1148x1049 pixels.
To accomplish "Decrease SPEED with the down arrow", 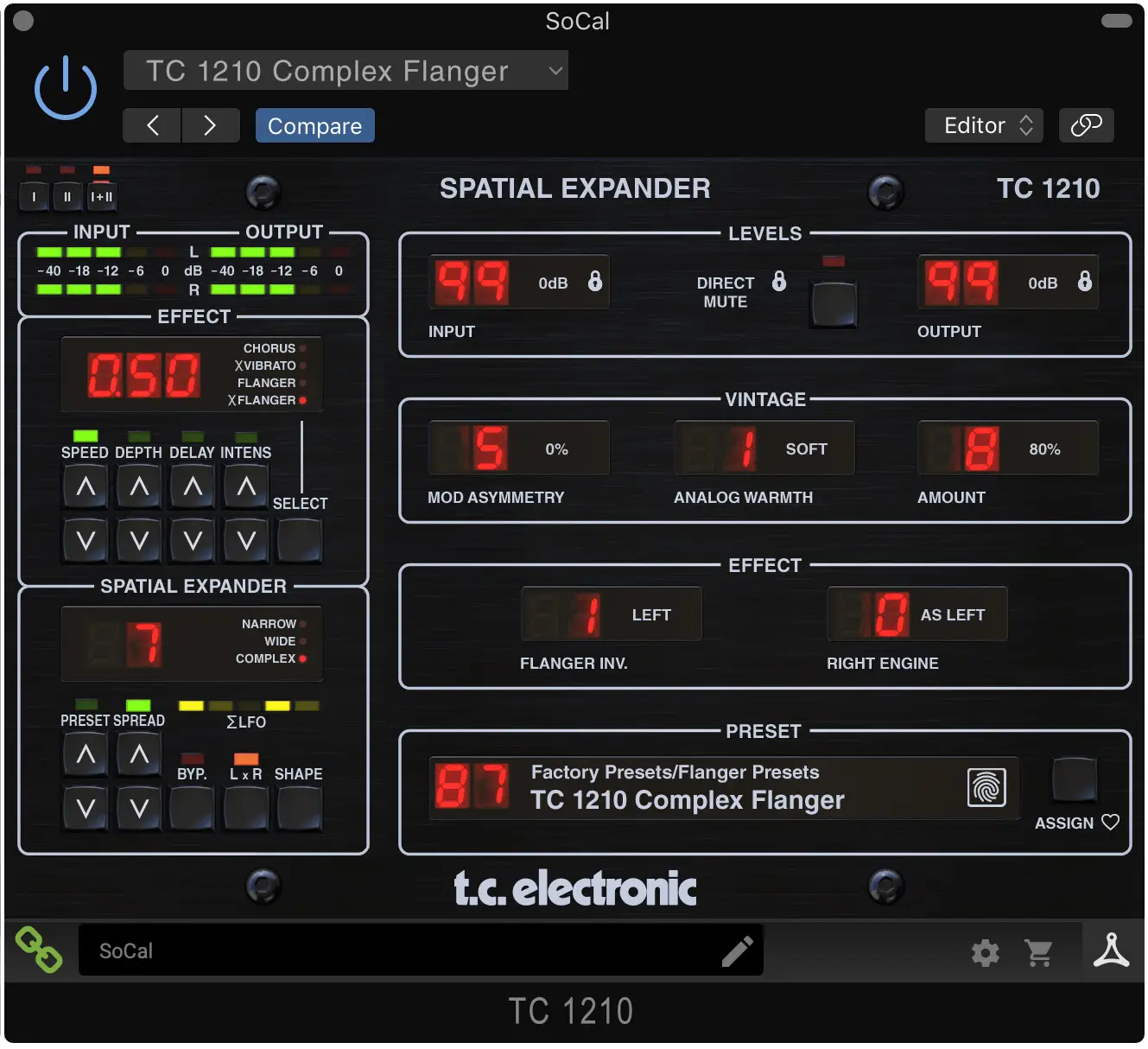I will tap(86, 542).
